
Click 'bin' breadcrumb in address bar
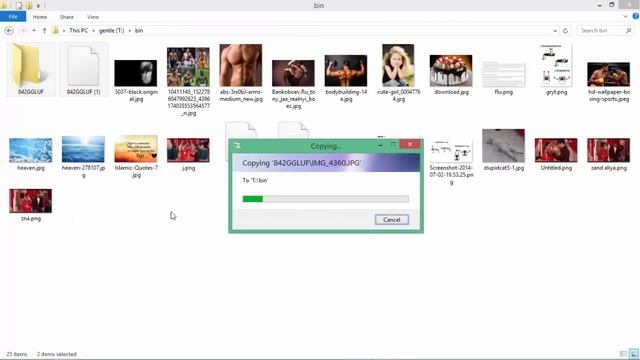tap(139, 31)
